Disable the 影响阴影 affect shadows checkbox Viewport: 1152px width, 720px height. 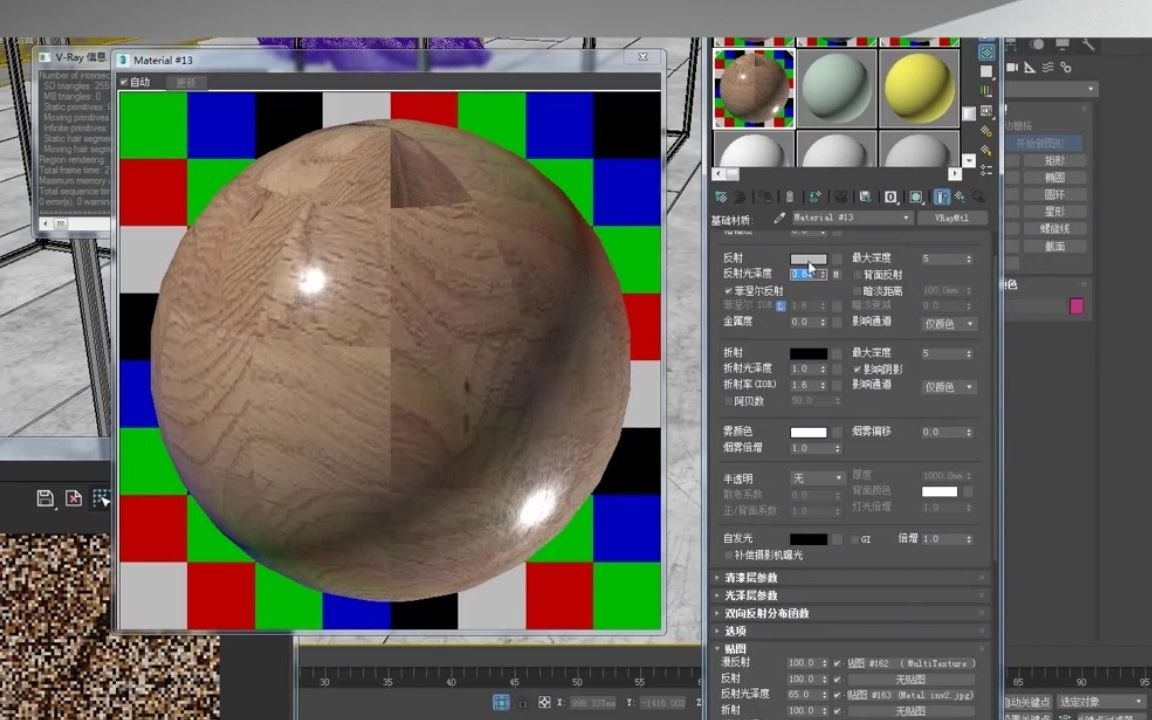[x=856, y=368]
